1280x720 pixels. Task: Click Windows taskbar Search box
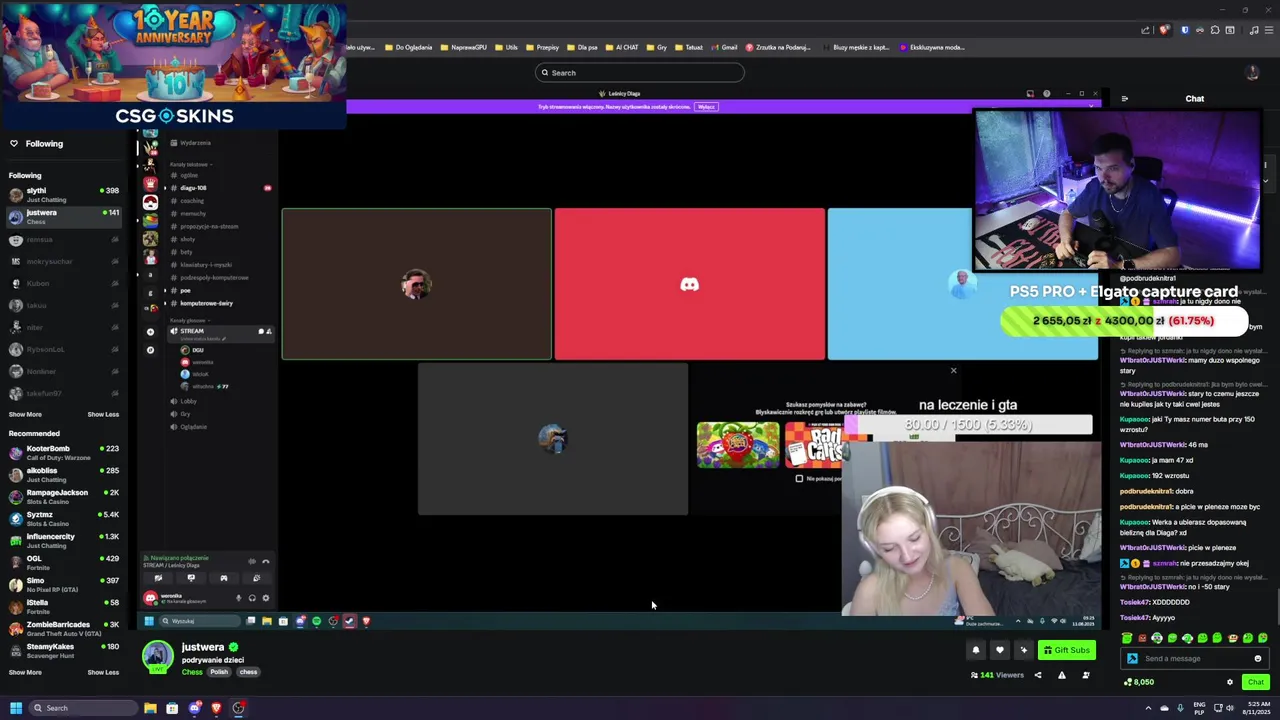click(x=82, y=708)
